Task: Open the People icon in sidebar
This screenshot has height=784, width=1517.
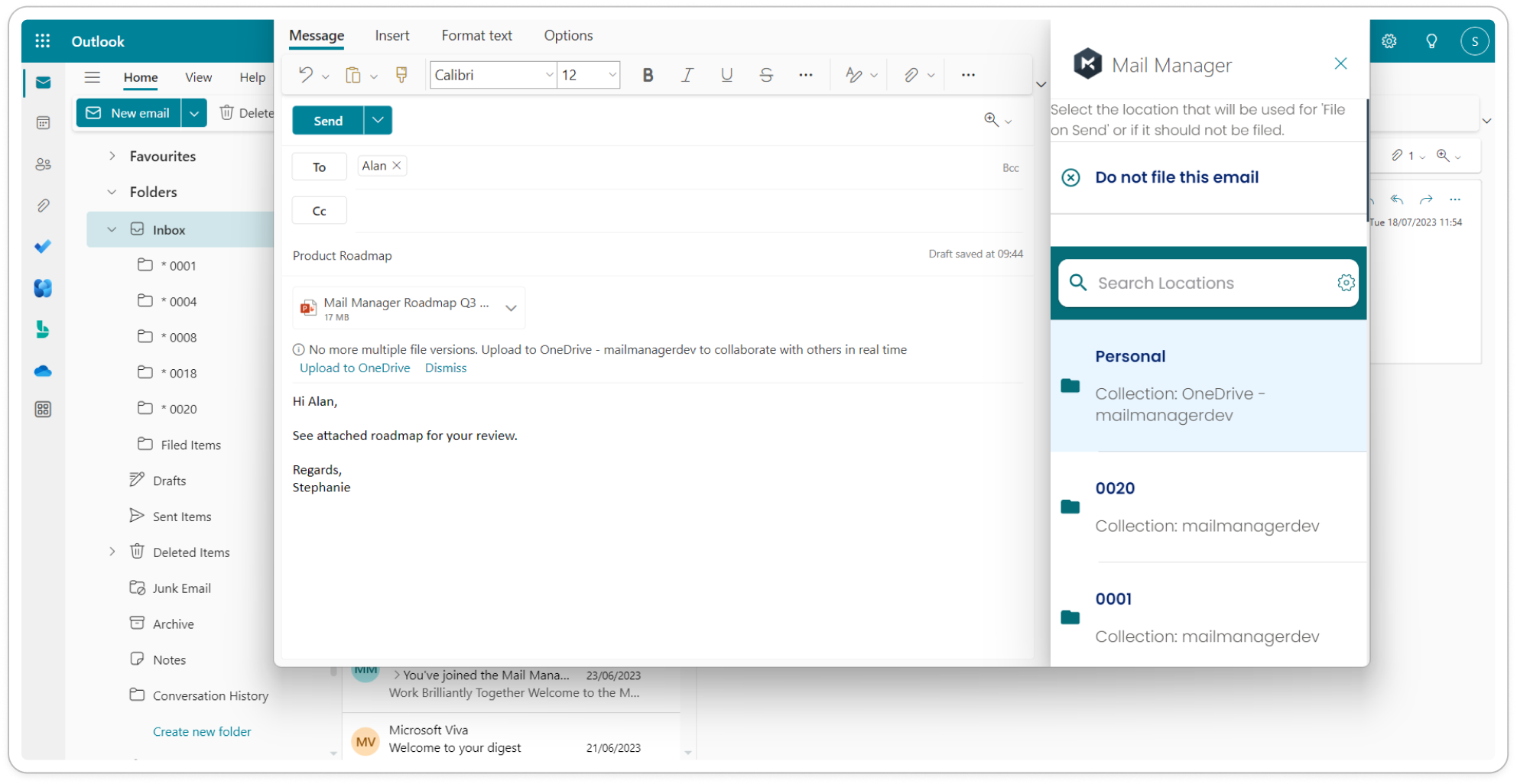Action: tap(43, 164)
